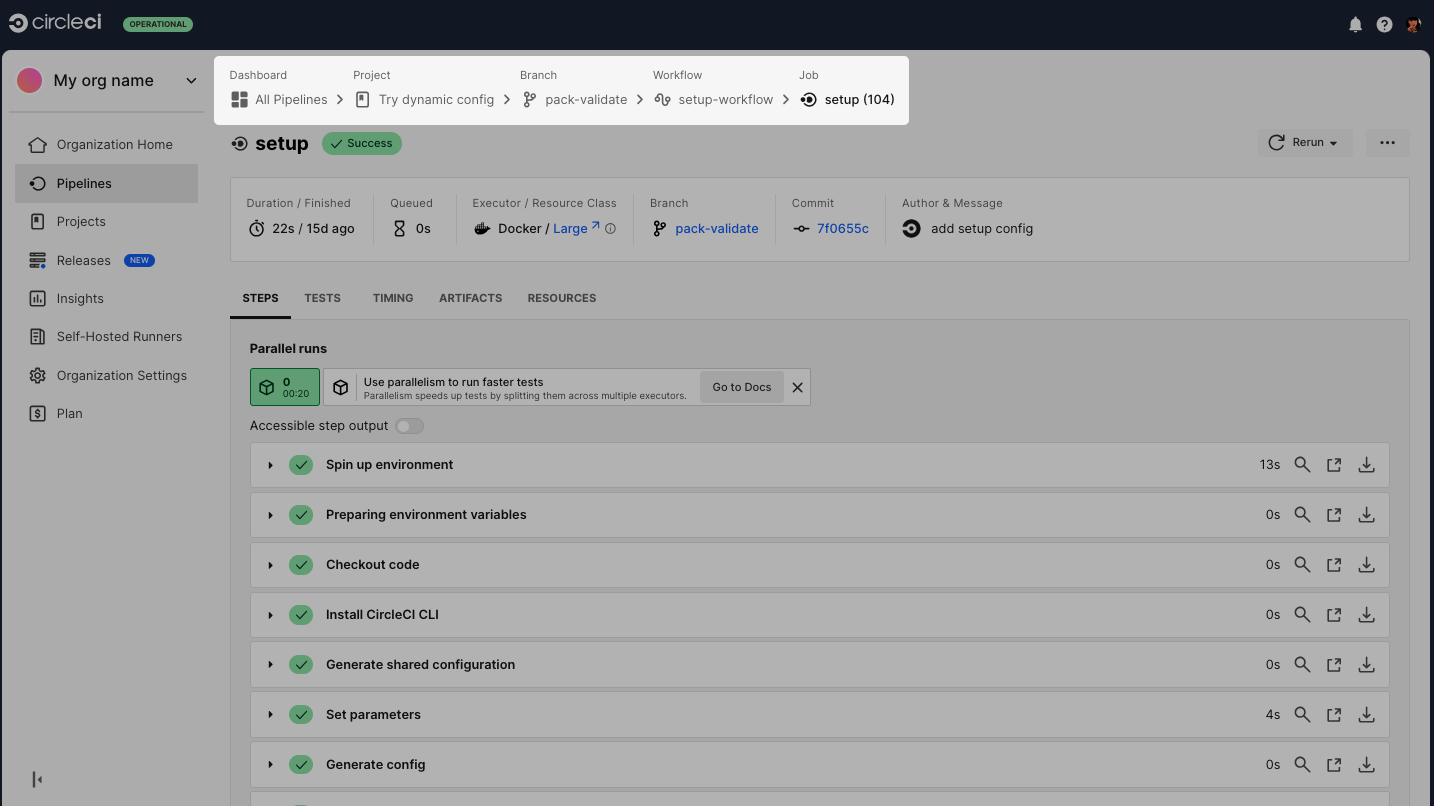Open Spin up environment output in new tab

pos(1334,465)
